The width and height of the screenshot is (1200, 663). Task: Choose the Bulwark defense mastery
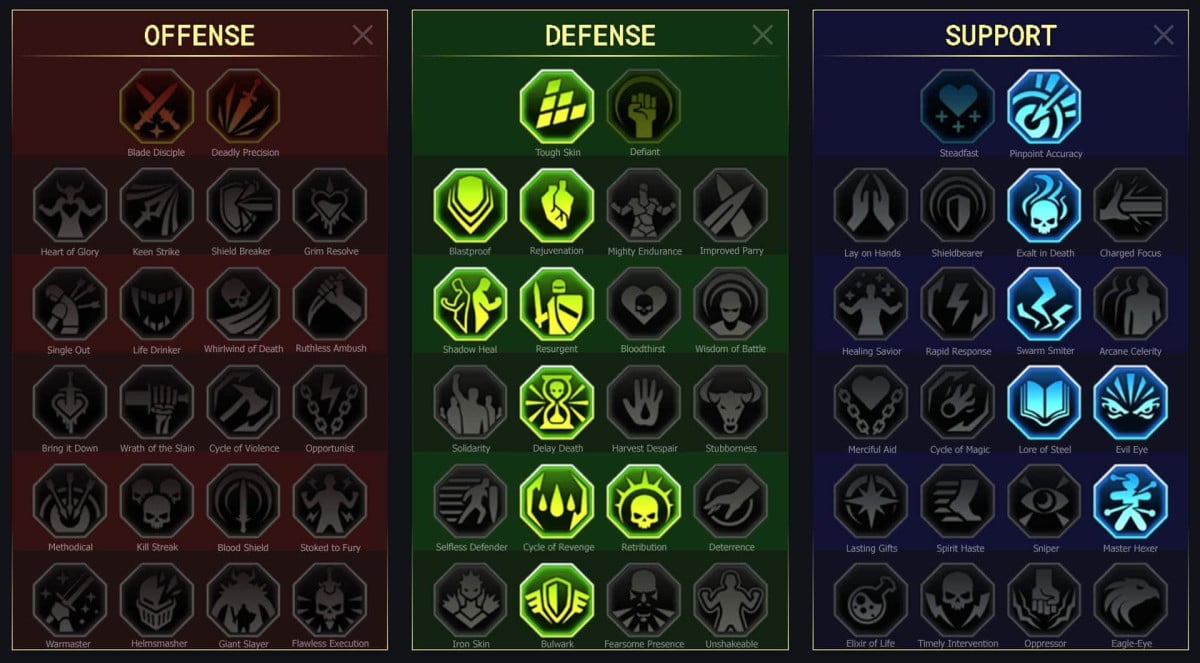557,599
